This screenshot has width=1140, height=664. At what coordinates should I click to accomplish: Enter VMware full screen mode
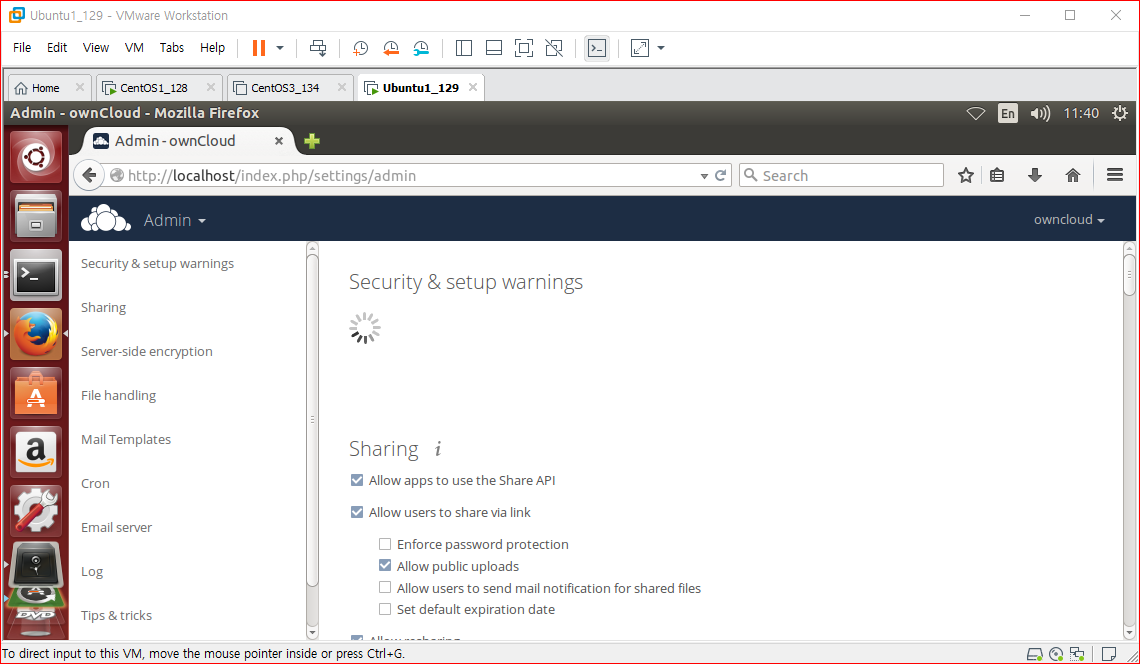523,48
